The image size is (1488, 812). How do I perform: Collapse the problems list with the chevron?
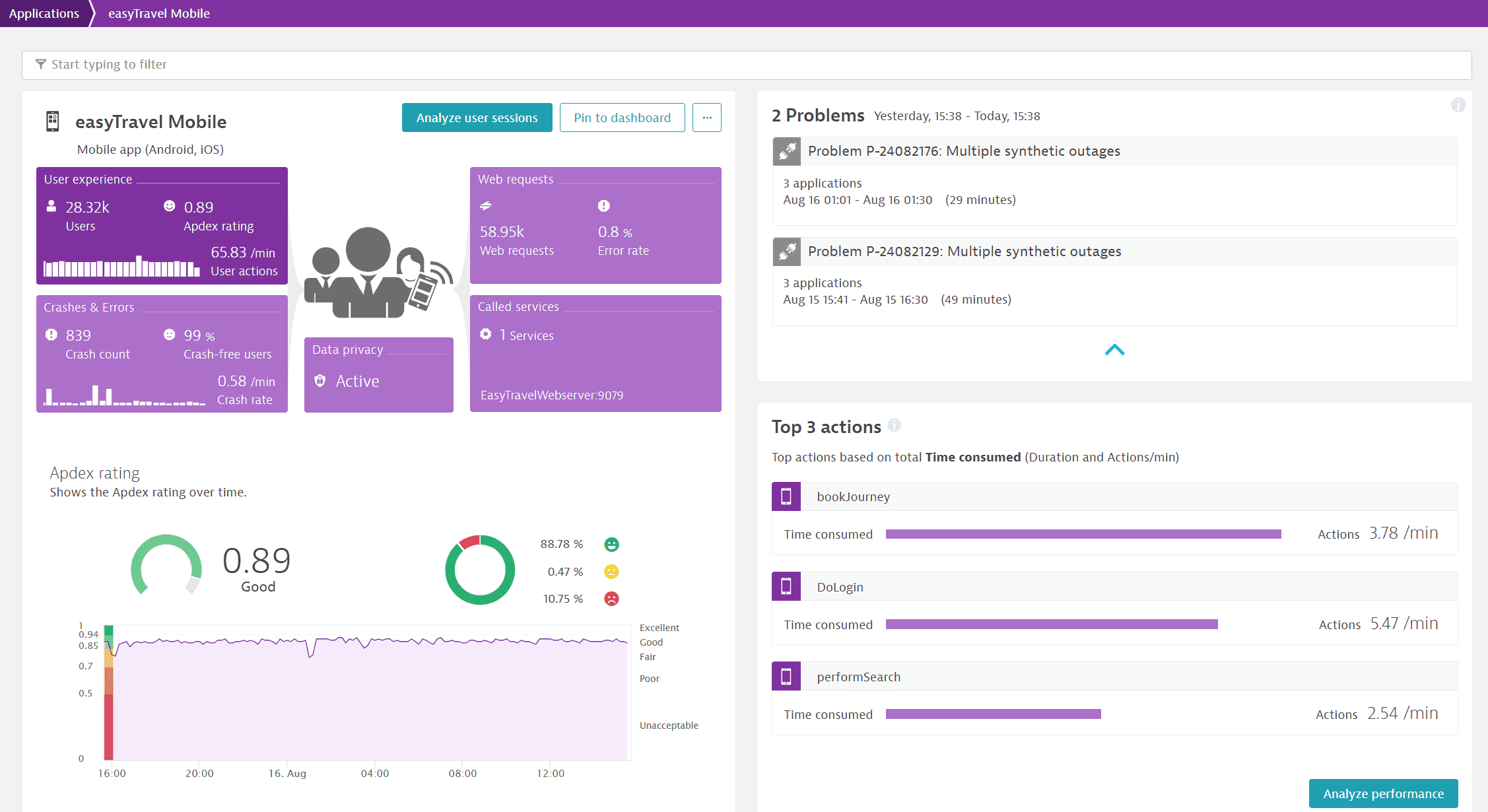pos(1114,349)
